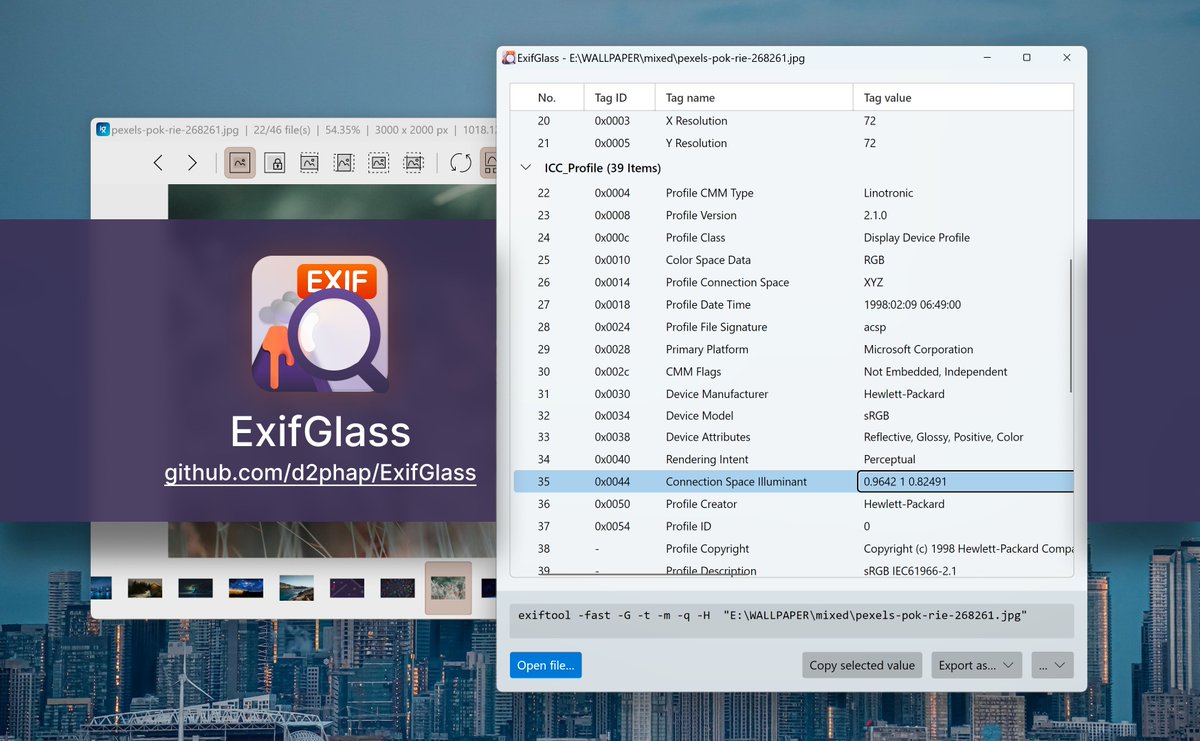Viewport: 1200px width, 741px height.
Task: Select the "Profile CMM Type" row
Action: pos(793,193)
